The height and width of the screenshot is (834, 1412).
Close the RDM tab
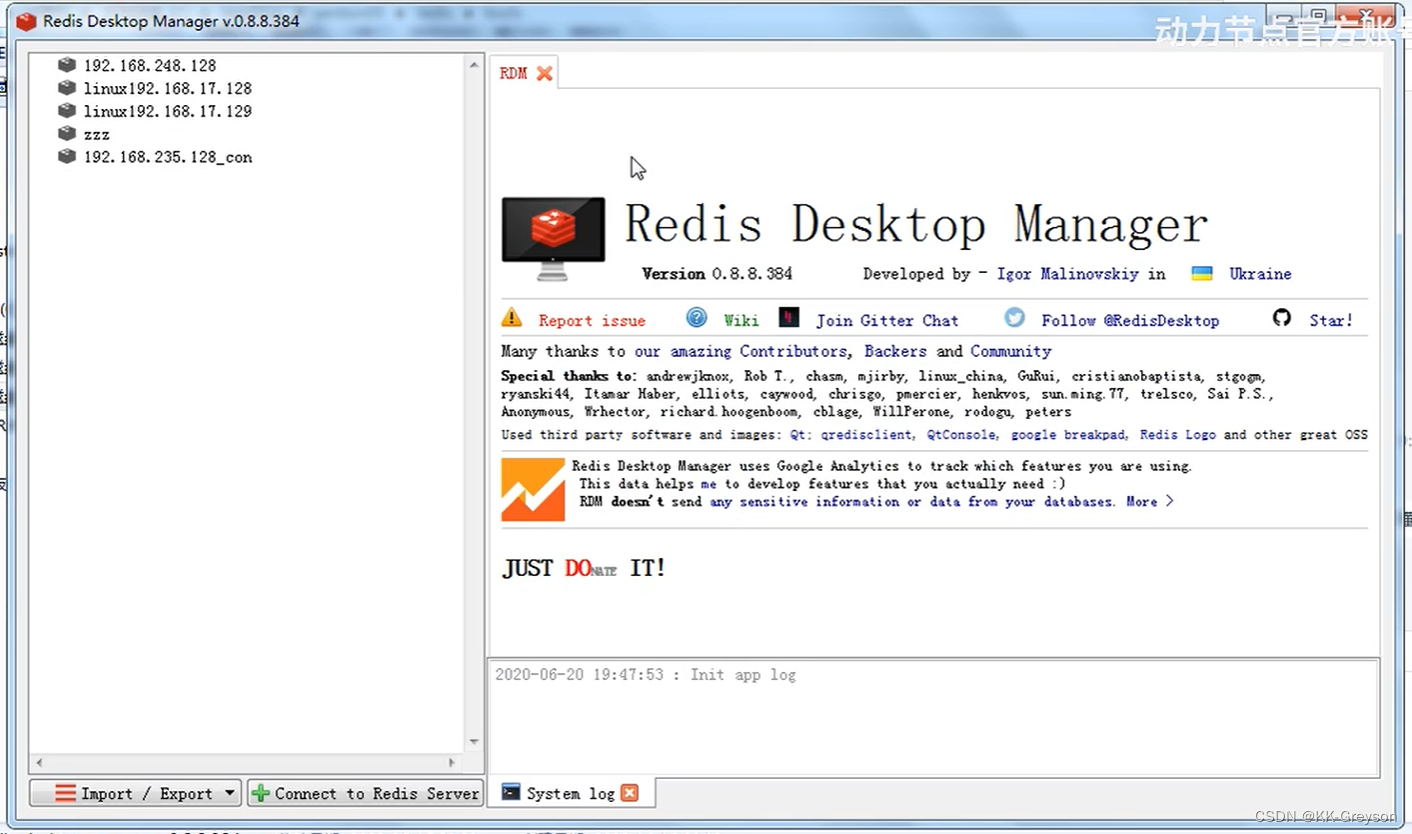544,73
